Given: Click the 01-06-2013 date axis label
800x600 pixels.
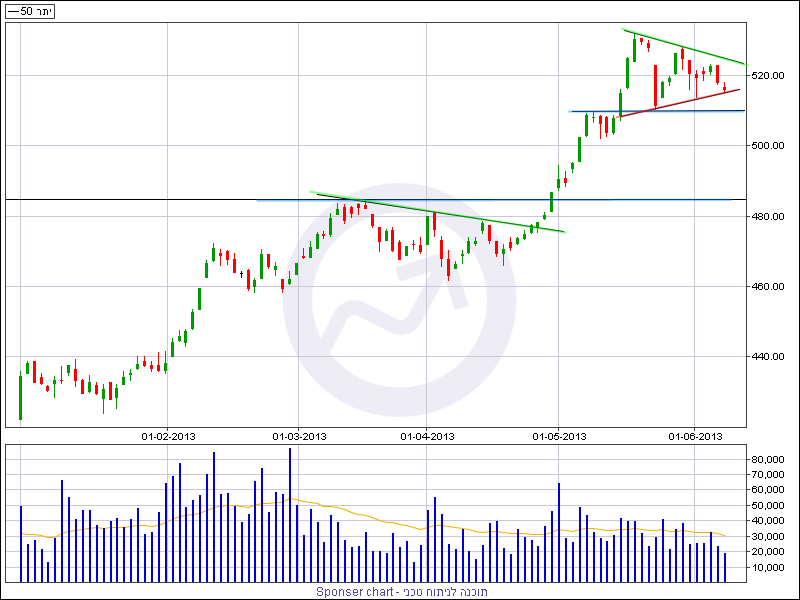Looking at the screenshot, I should (x=695, y=436).
